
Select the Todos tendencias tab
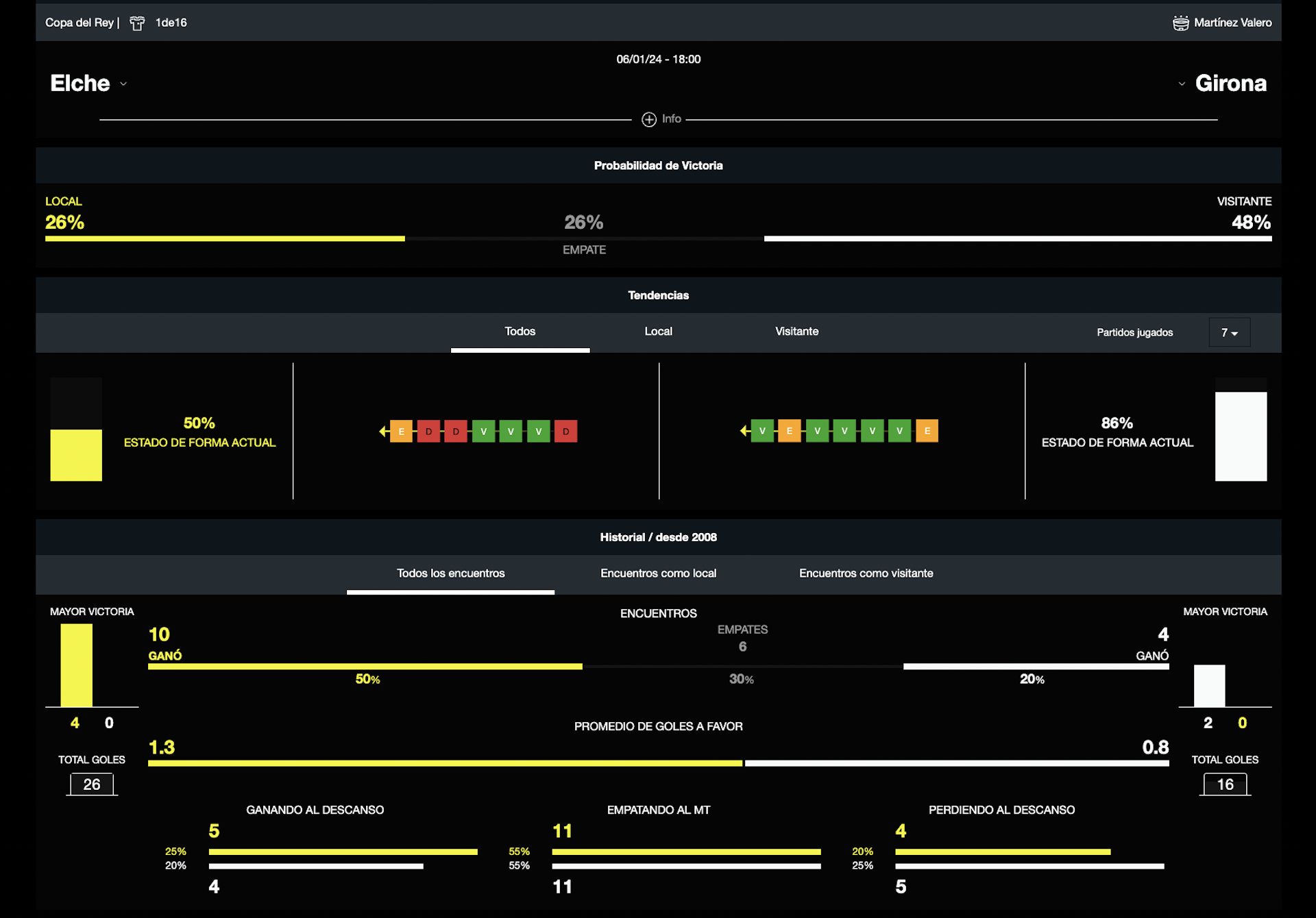point(520,332)
